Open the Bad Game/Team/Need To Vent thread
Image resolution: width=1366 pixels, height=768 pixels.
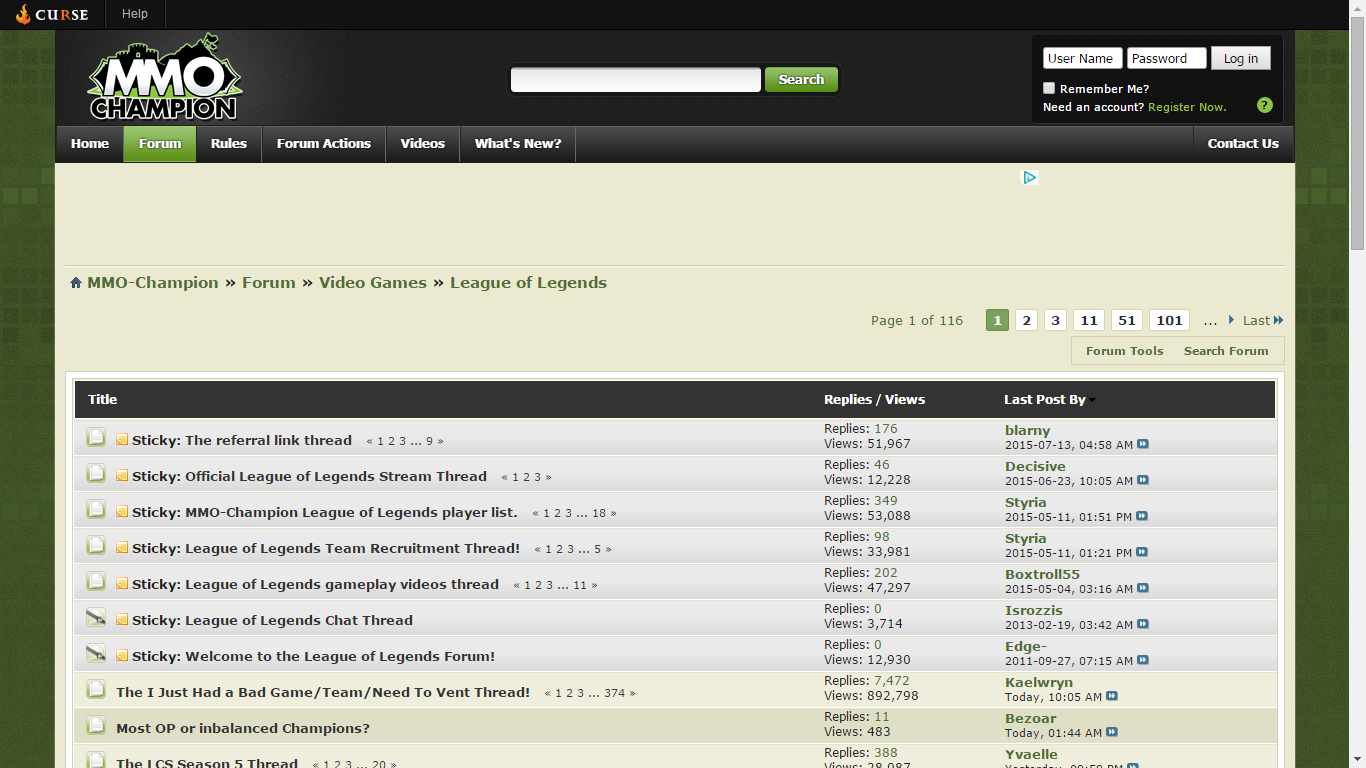pos(323,692)
